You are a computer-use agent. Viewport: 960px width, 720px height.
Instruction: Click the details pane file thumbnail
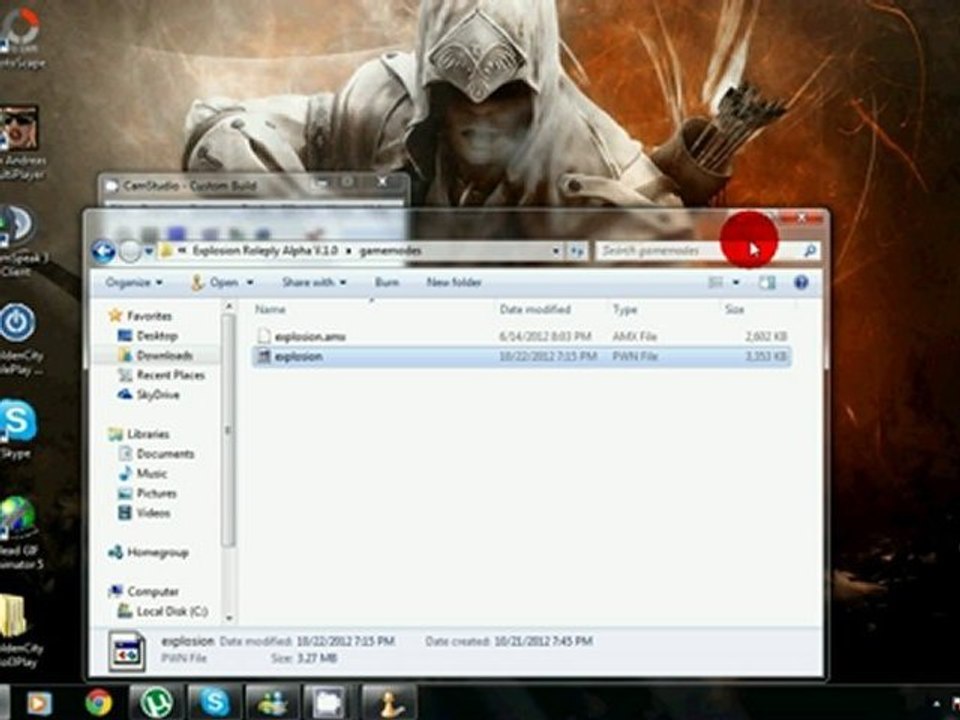pyautogui.click(x=127, y=651)
